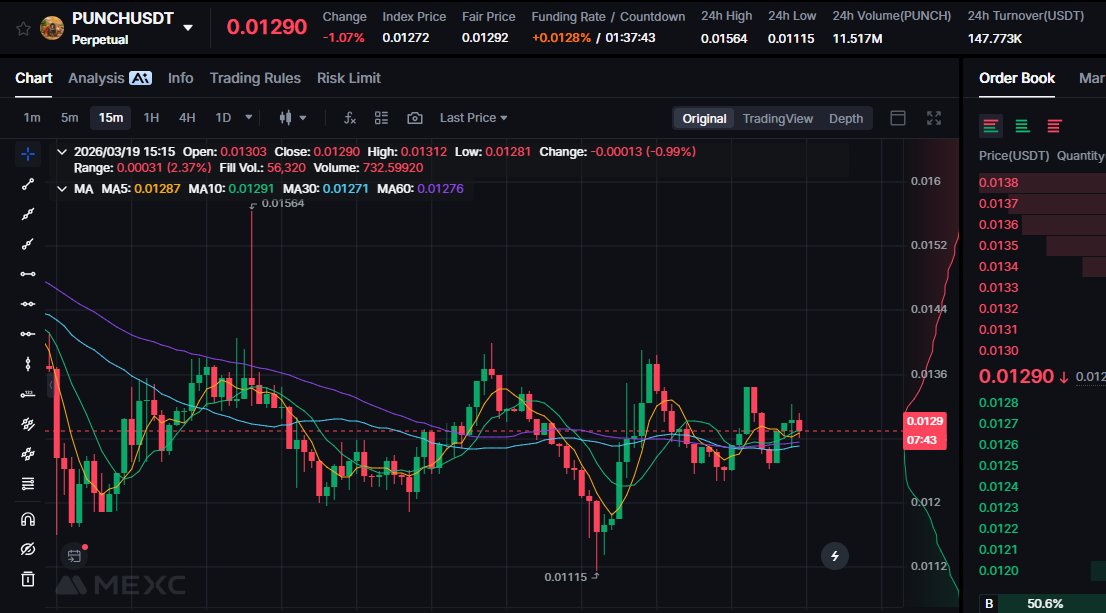Open the Trading Rules tab
Screen dimensions: 1106x613
click(x=255, y=78)
